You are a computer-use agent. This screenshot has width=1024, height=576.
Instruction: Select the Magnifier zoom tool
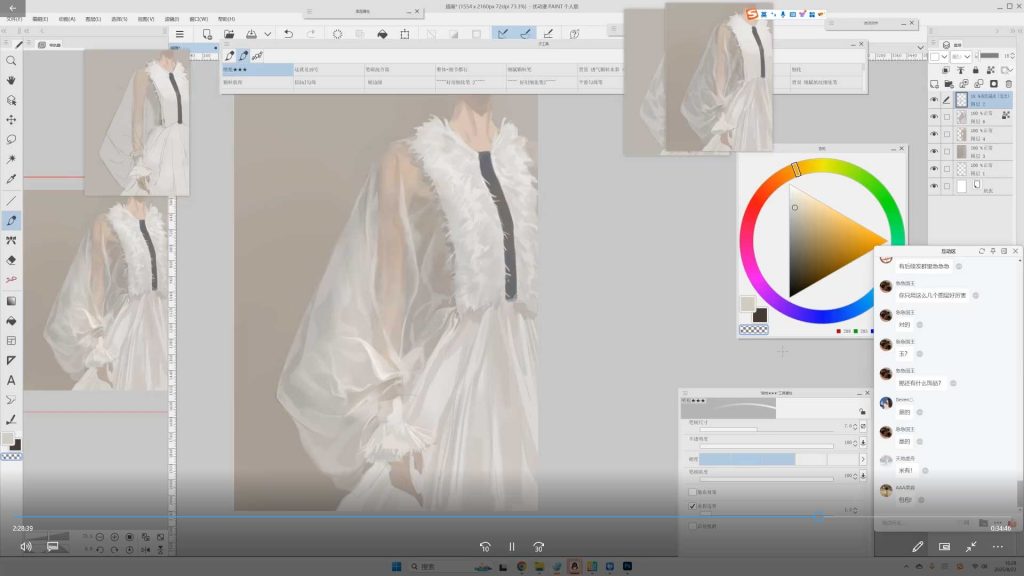(x=11, y=61)
